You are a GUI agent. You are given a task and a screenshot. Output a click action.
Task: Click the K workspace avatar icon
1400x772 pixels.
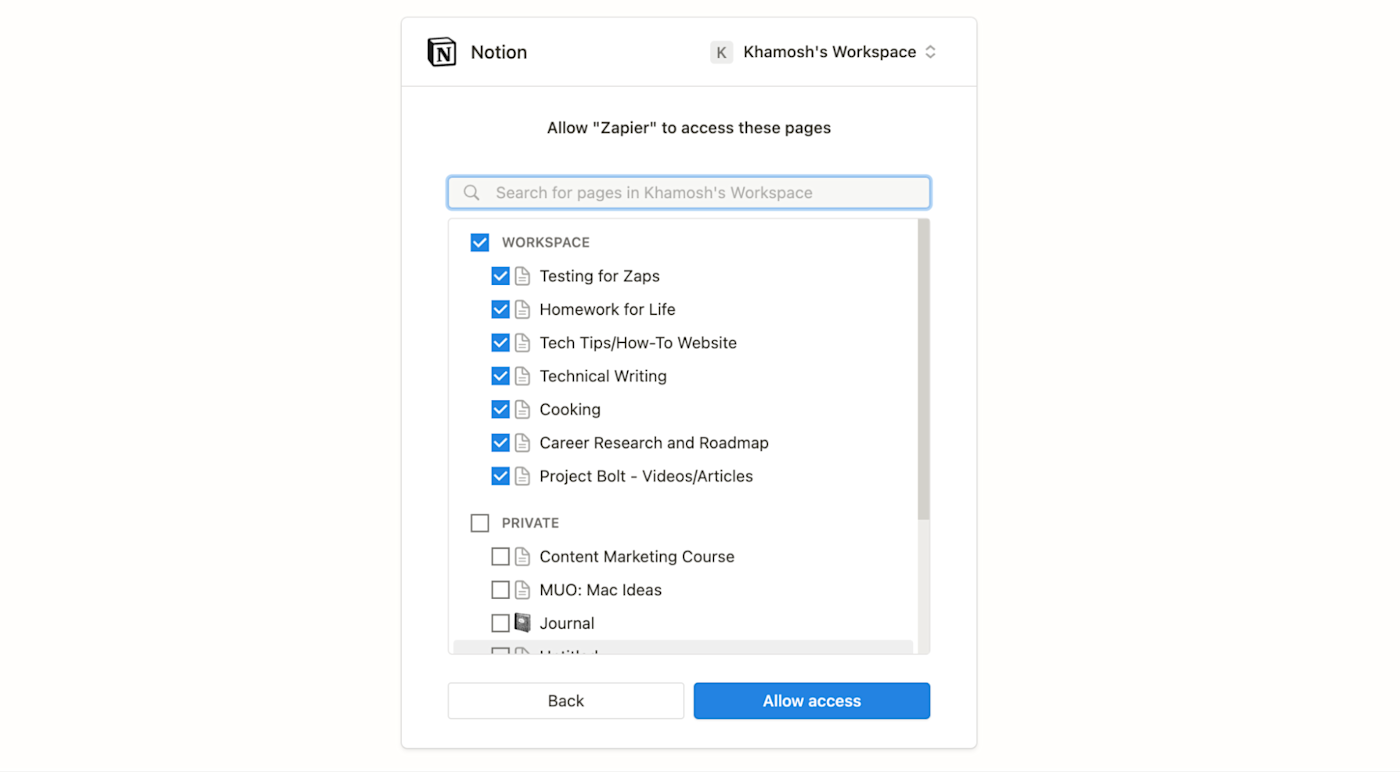click(x=721, y=52)
